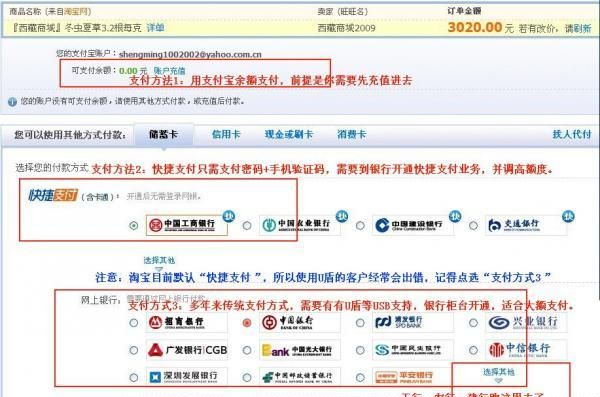This screenshot has height=397, width=600.
Task: Click the 兴业银行 bank logo
Action: coord(526,322)
